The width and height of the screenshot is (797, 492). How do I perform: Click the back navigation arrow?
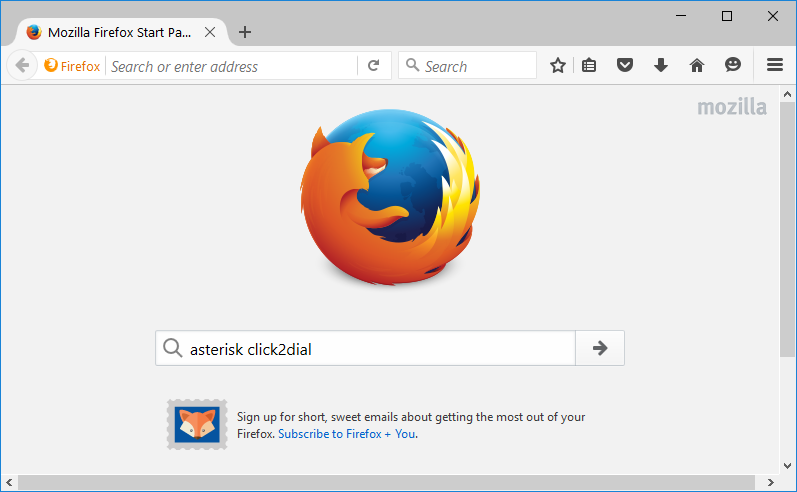point(22,66)
